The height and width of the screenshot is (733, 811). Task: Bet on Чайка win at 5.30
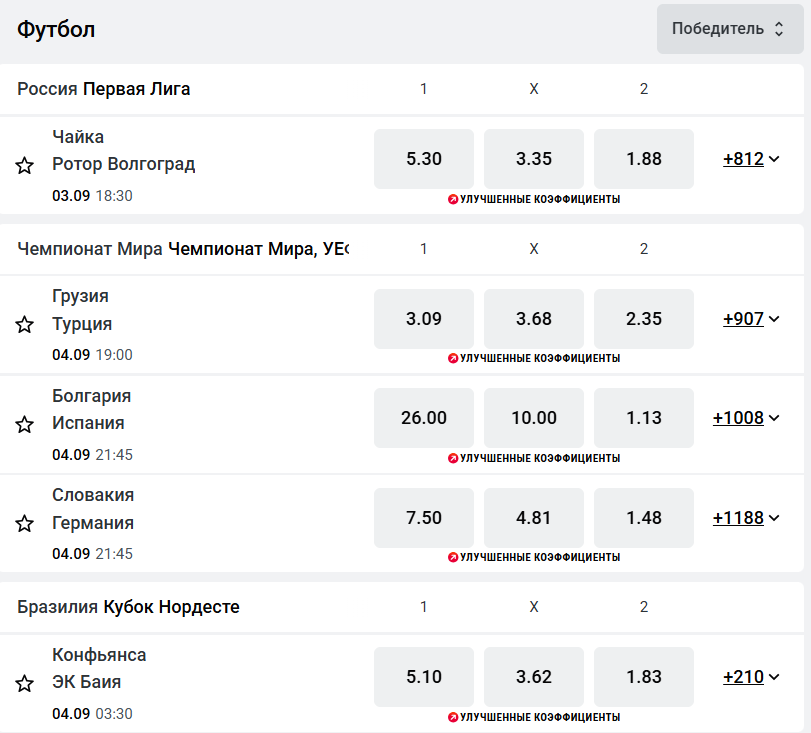click(x=424, y=159)
